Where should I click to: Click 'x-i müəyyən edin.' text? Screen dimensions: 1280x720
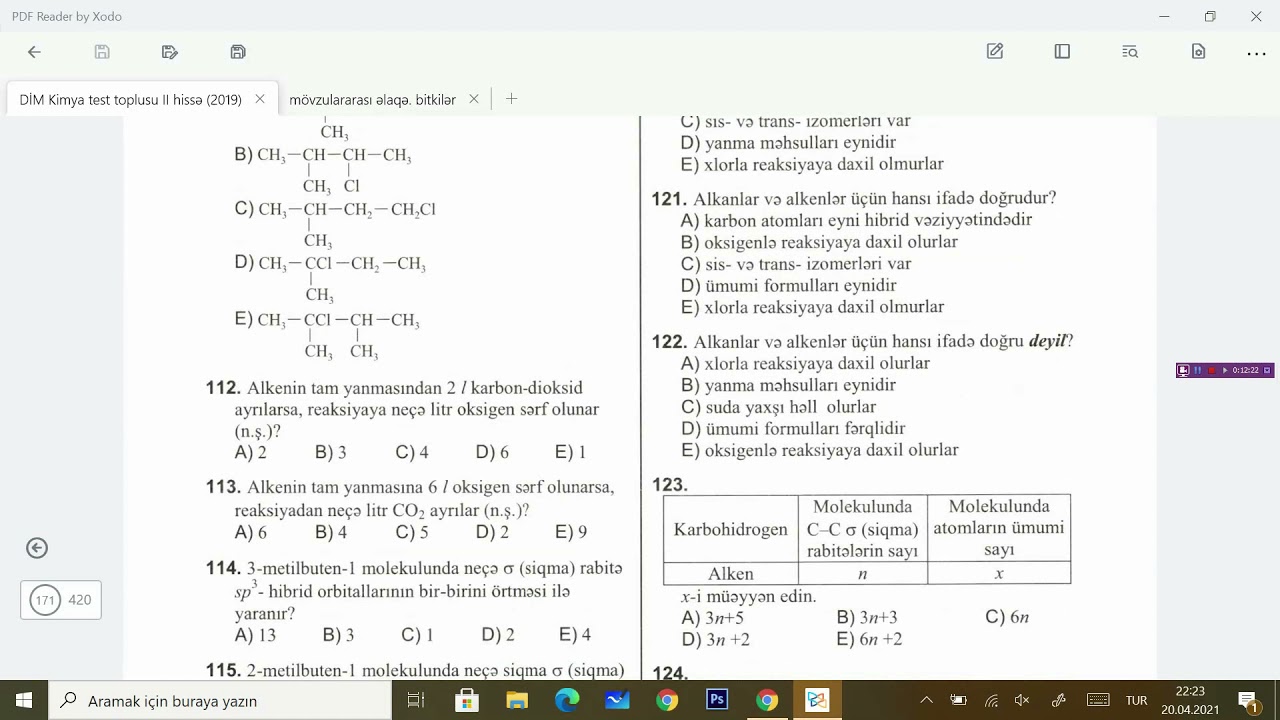coord(748,596)
